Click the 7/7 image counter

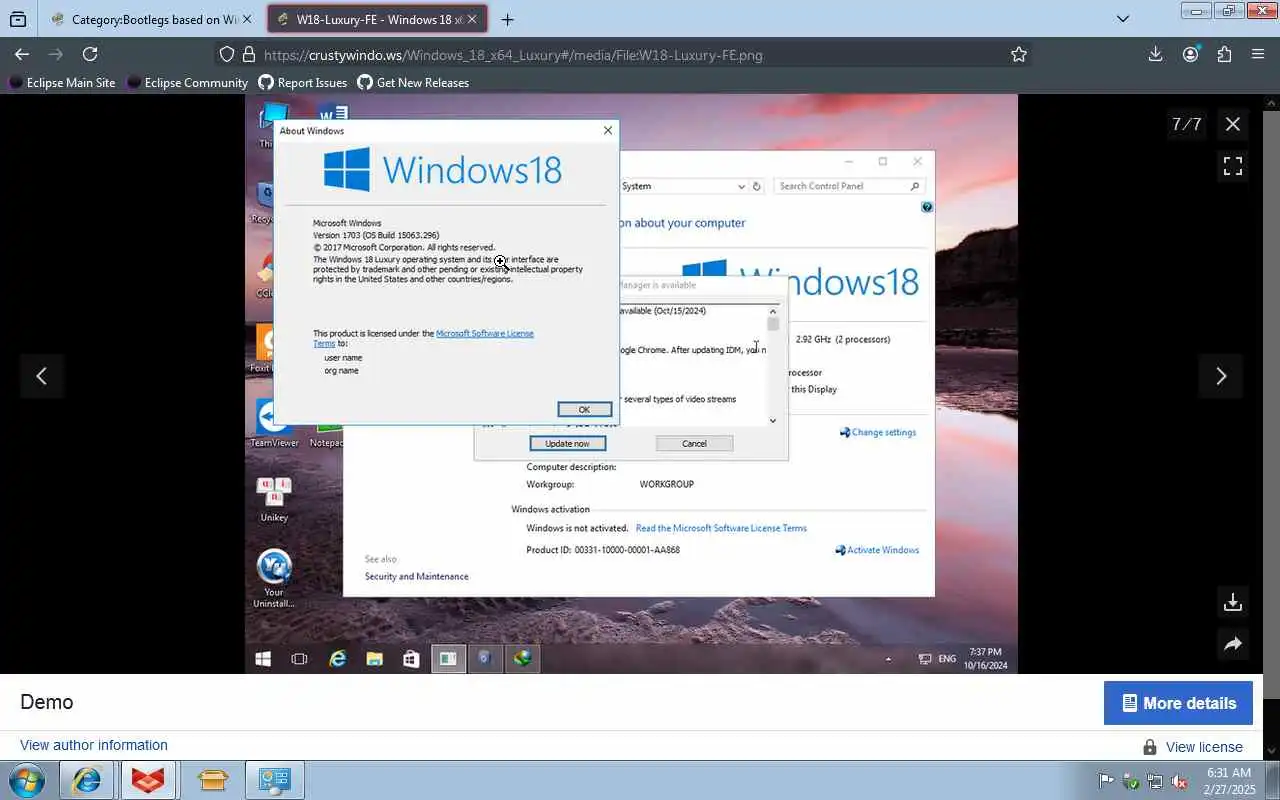[1186, 124]
